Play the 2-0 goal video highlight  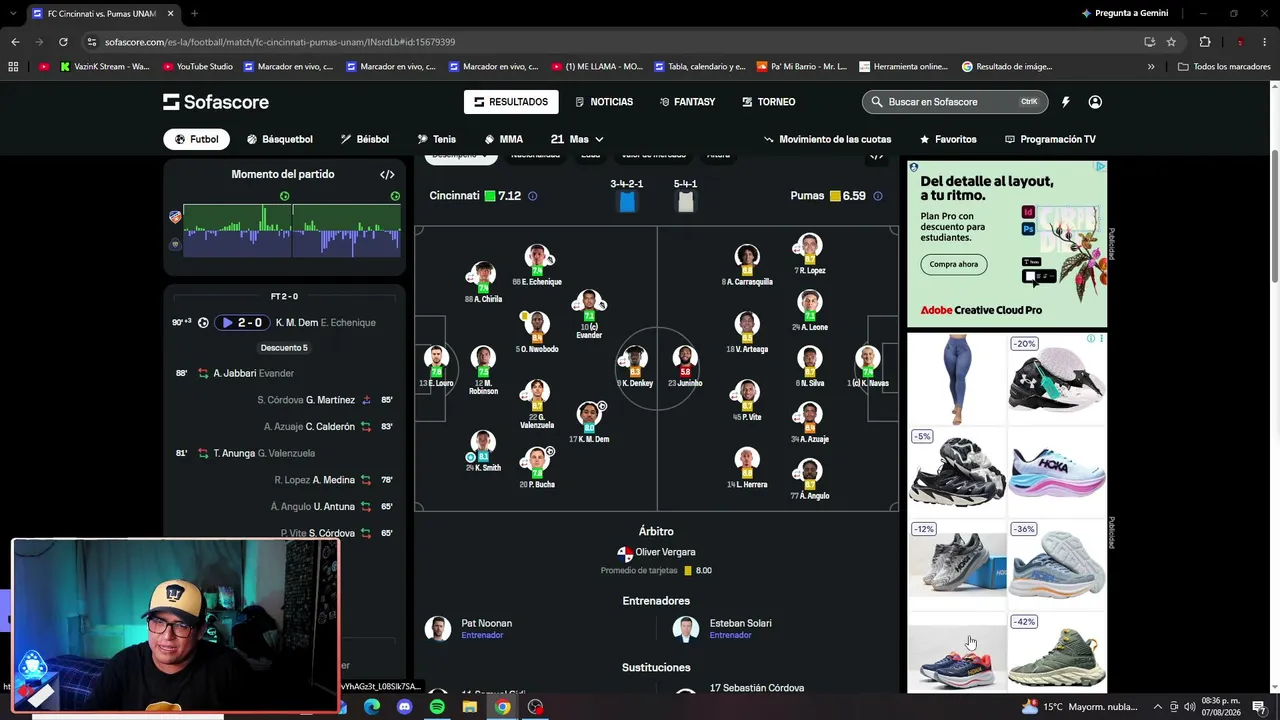point(241,323)
